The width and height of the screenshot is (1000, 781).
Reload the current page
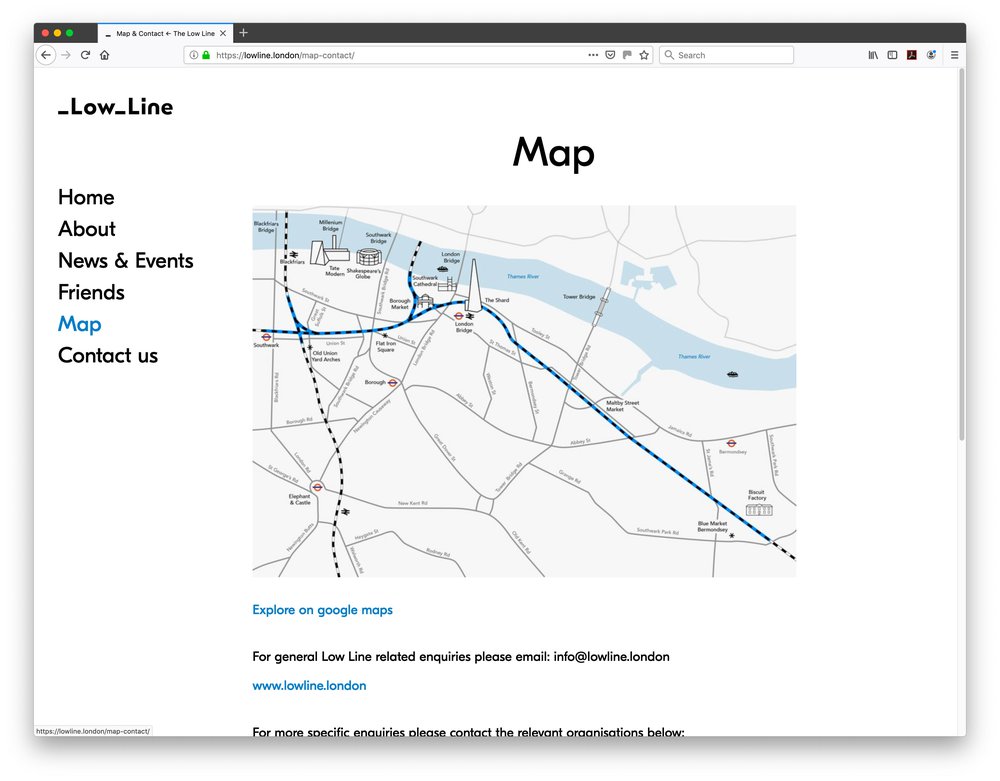point(85,55)
